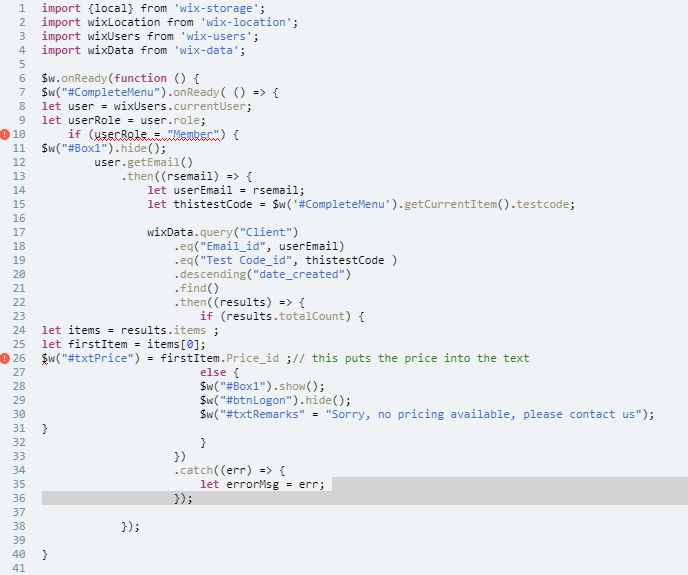
Task: Click userEmail variable on line 14
Action: click(x=203, y=190)
